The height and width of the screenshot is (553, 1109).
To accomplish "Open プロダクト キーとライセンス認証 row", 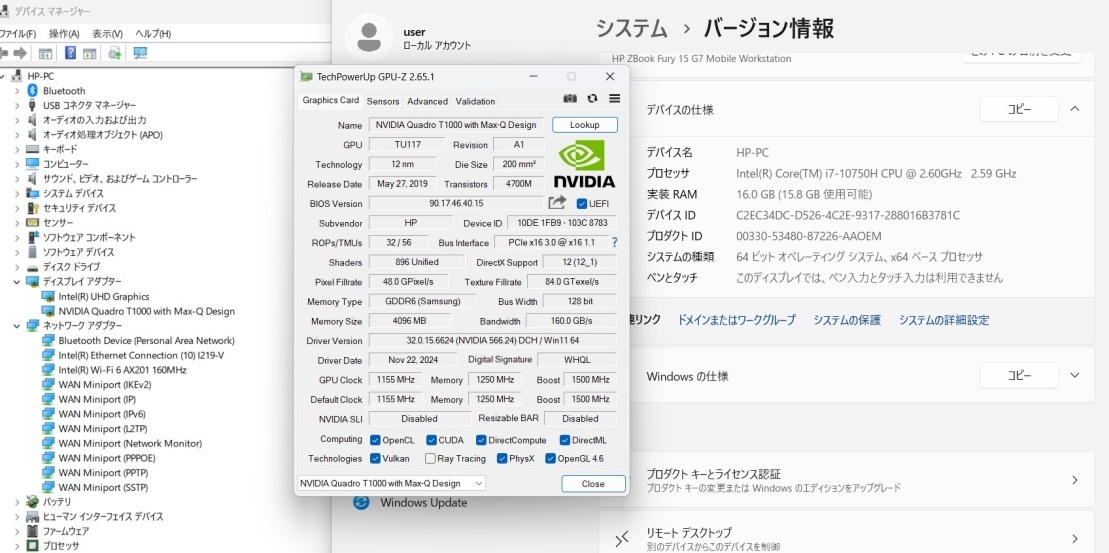I will point(847,480).
